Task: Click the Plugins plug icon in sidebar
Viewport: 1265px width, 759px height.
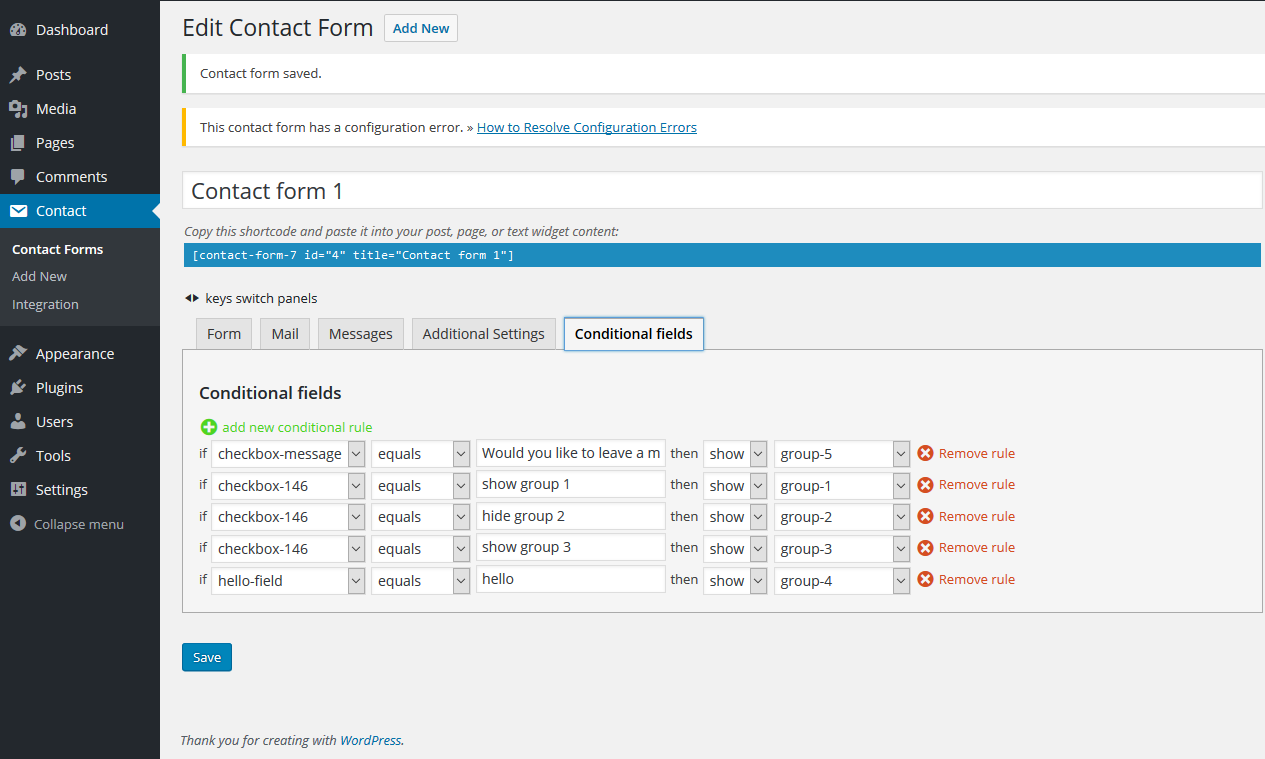Action: (18, 388)
